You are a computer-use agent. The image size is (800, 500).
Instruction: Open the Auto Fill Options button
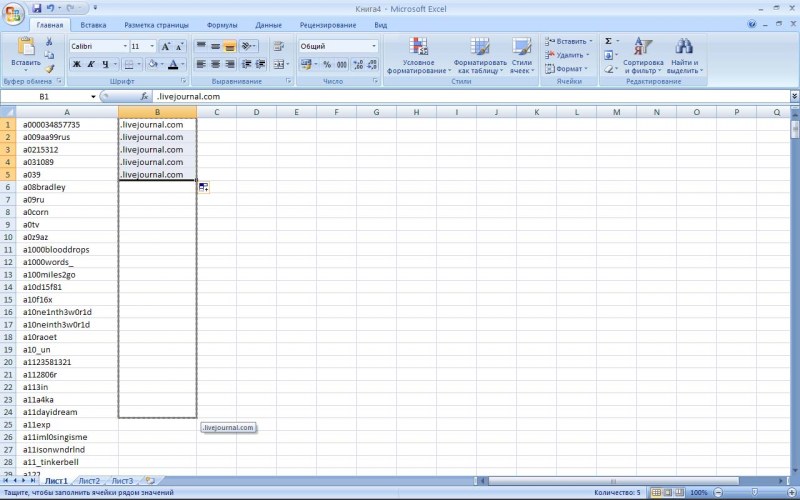[x=204, y=187]
